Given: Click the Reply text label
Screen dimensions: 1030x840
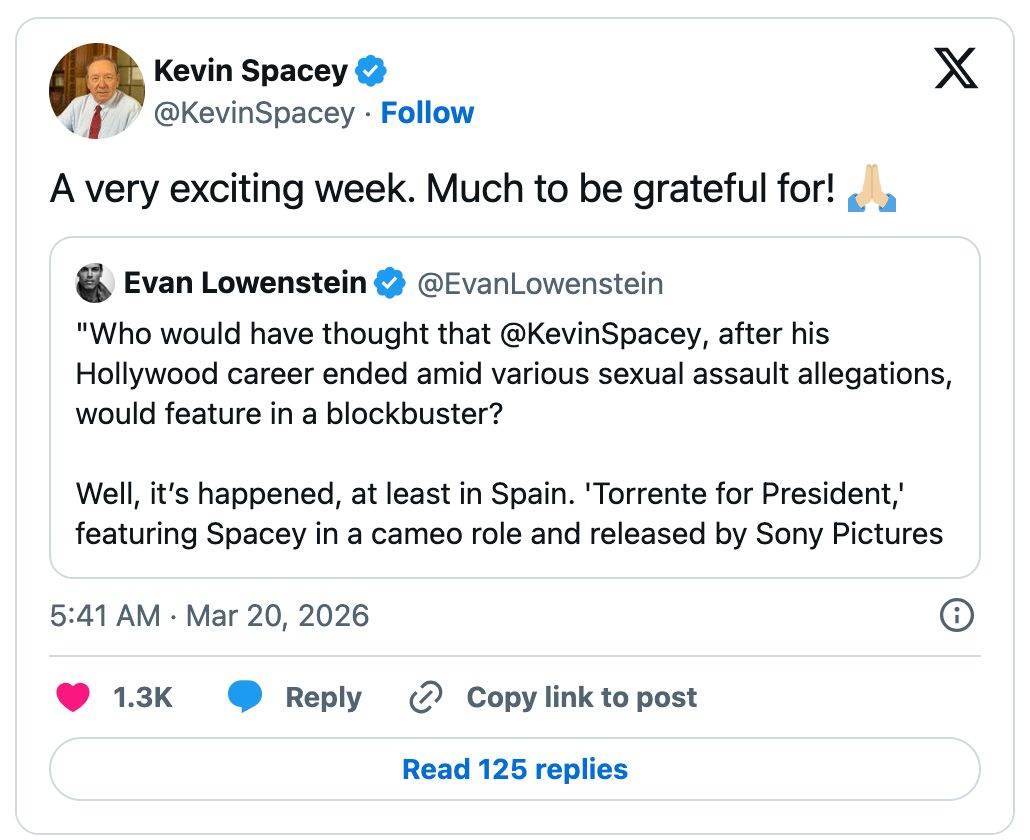Looking at the screenshot, I should 323,697.
